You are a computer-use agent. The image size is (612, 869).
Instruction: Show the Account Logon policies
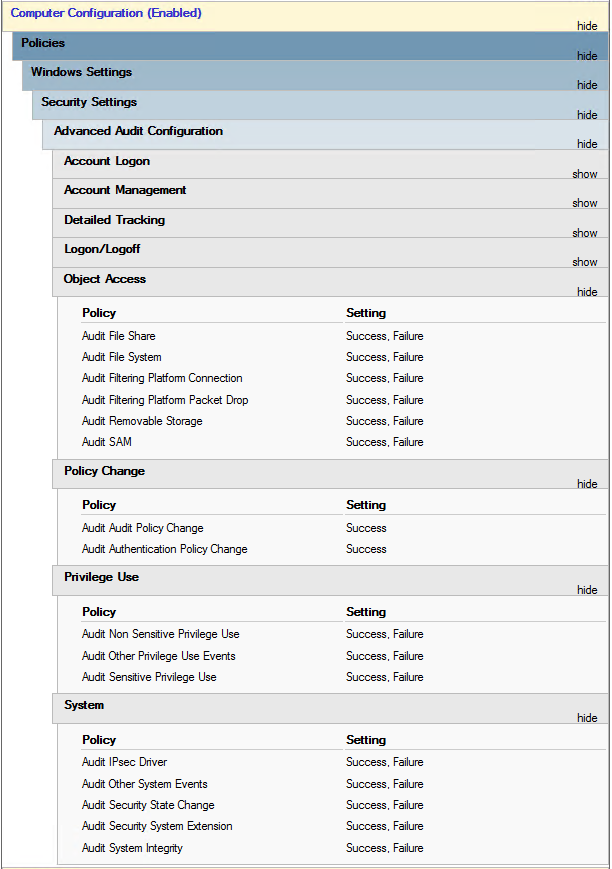(x=585, y=174)
